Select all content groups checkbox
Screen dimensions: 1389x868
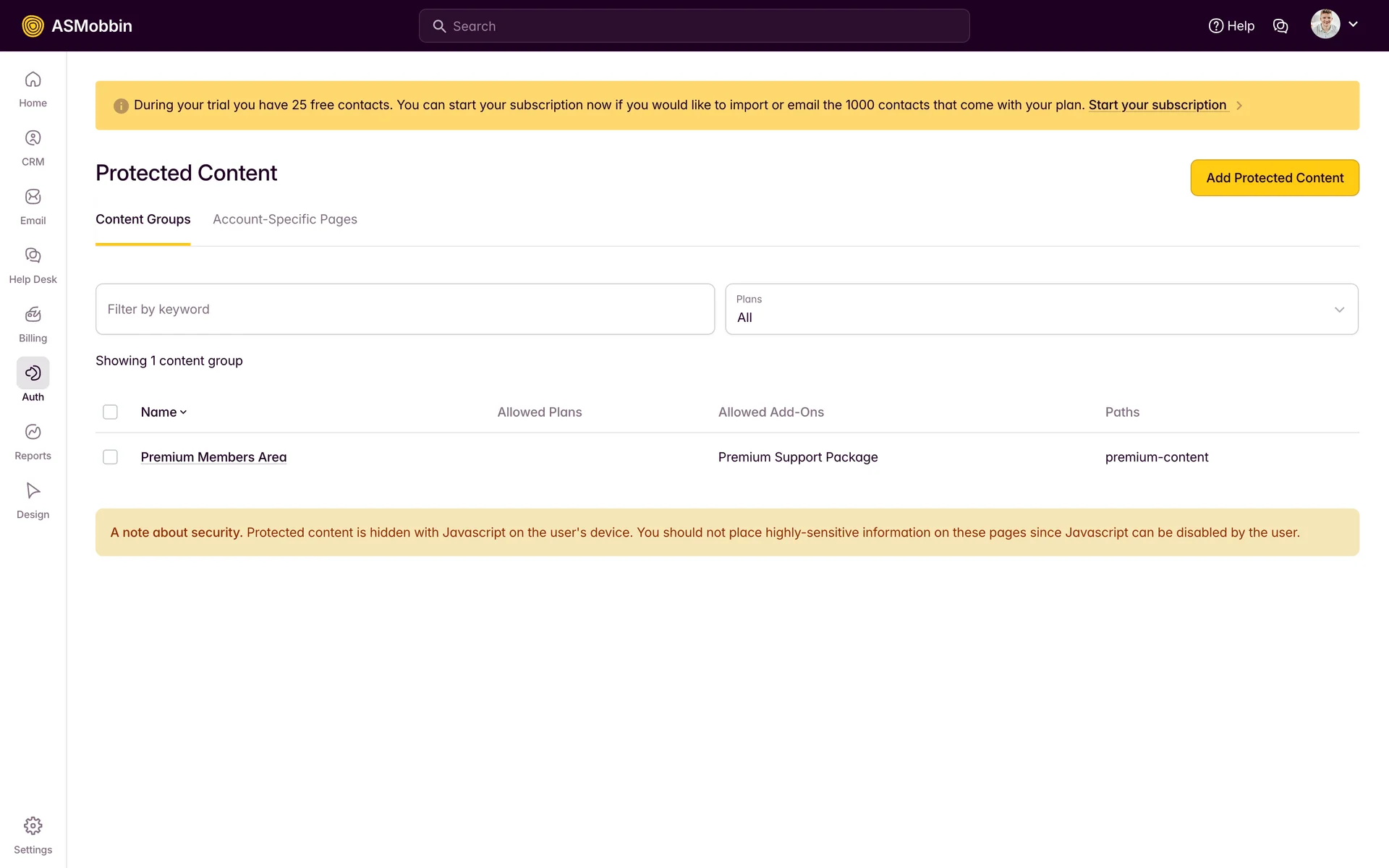pos(110,412)
